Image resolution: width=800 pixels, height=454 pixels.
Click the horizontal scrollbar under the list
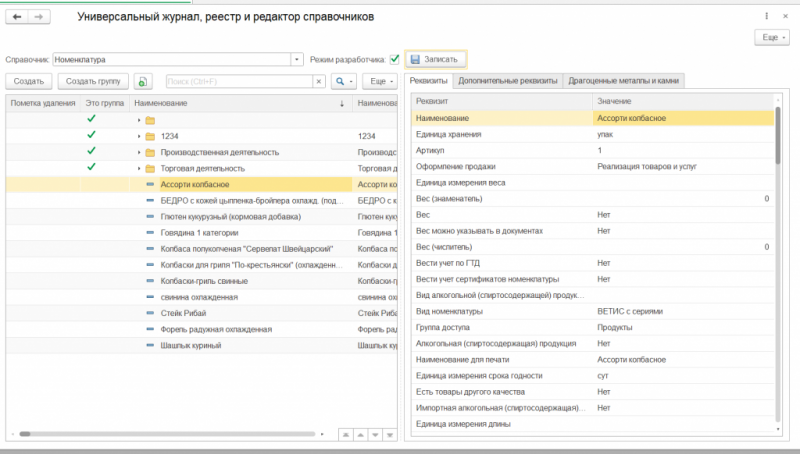pos(168,434)
